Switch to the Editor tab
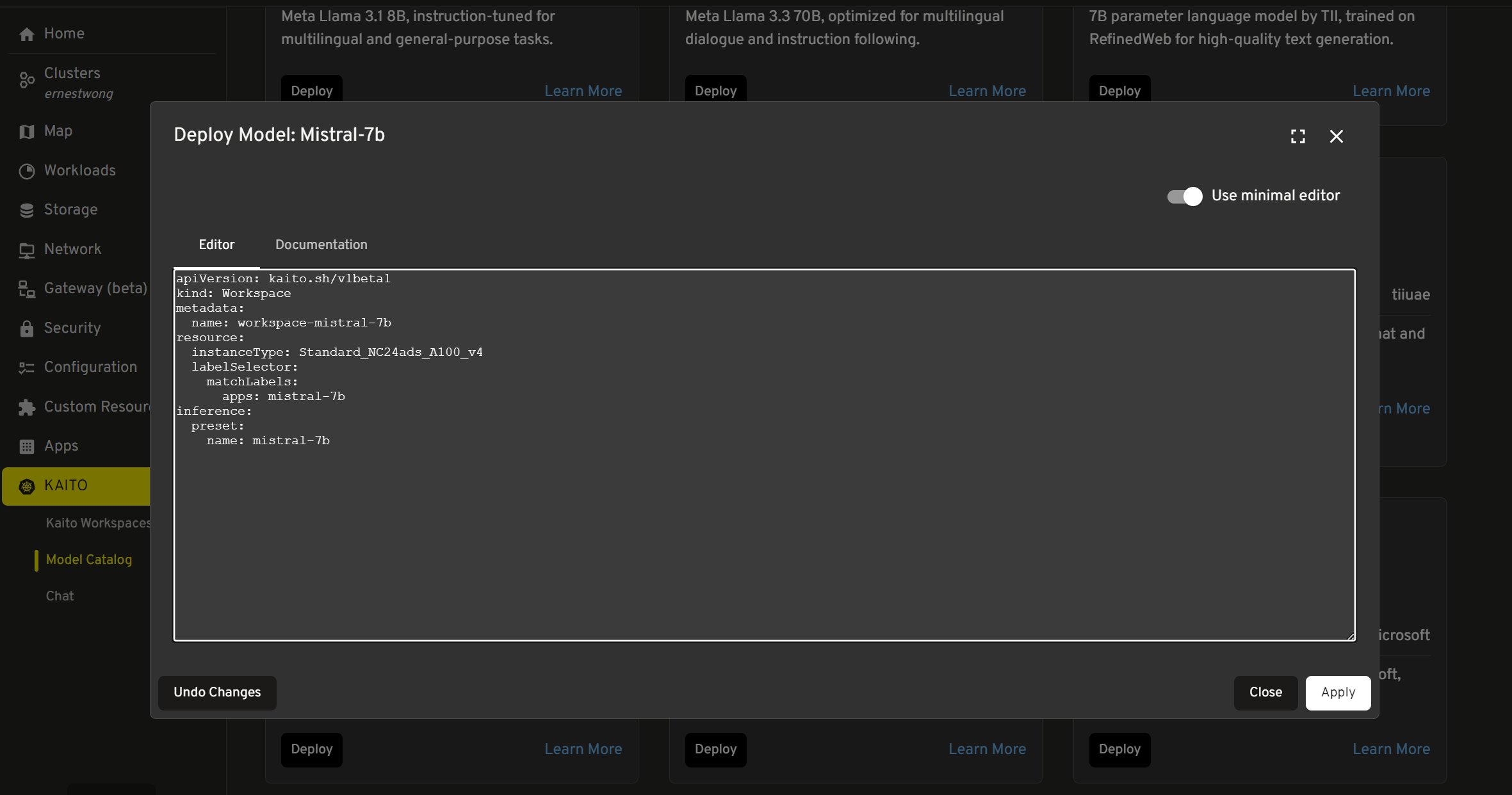Screen dimensions: 1512x795 click(216, 245)
